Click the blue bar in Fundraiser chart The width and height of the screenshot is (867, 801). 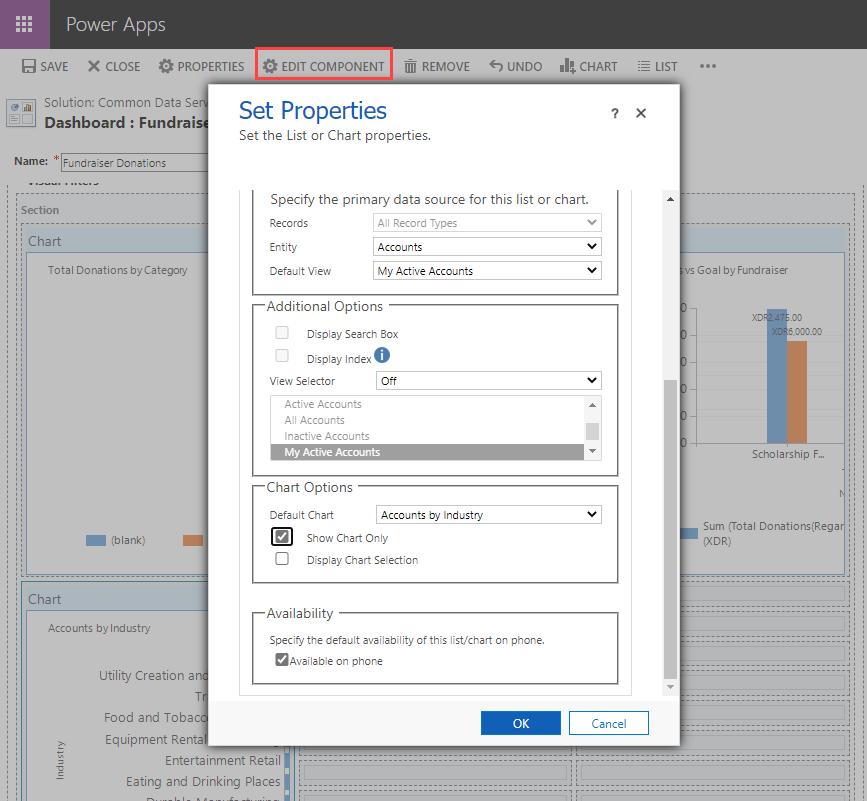[x=776, y=376]
